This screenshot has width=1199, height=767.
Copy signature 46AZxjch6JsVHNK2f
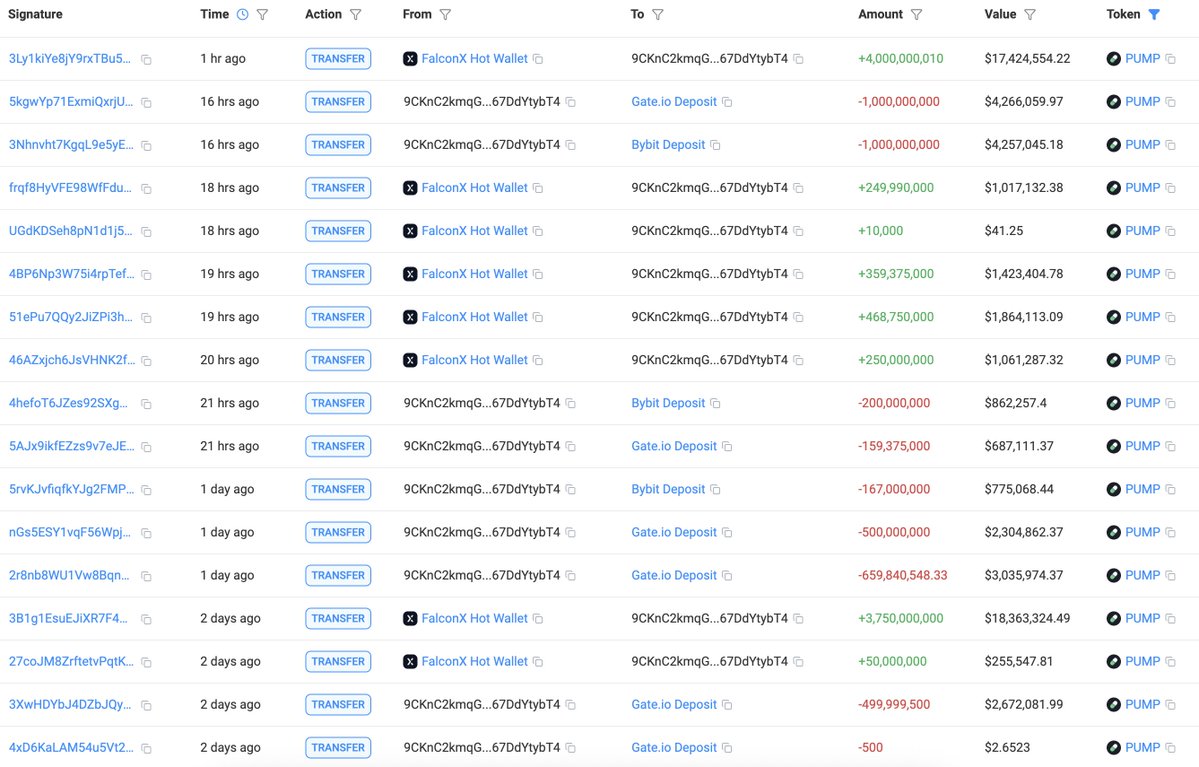coord(146,361)
